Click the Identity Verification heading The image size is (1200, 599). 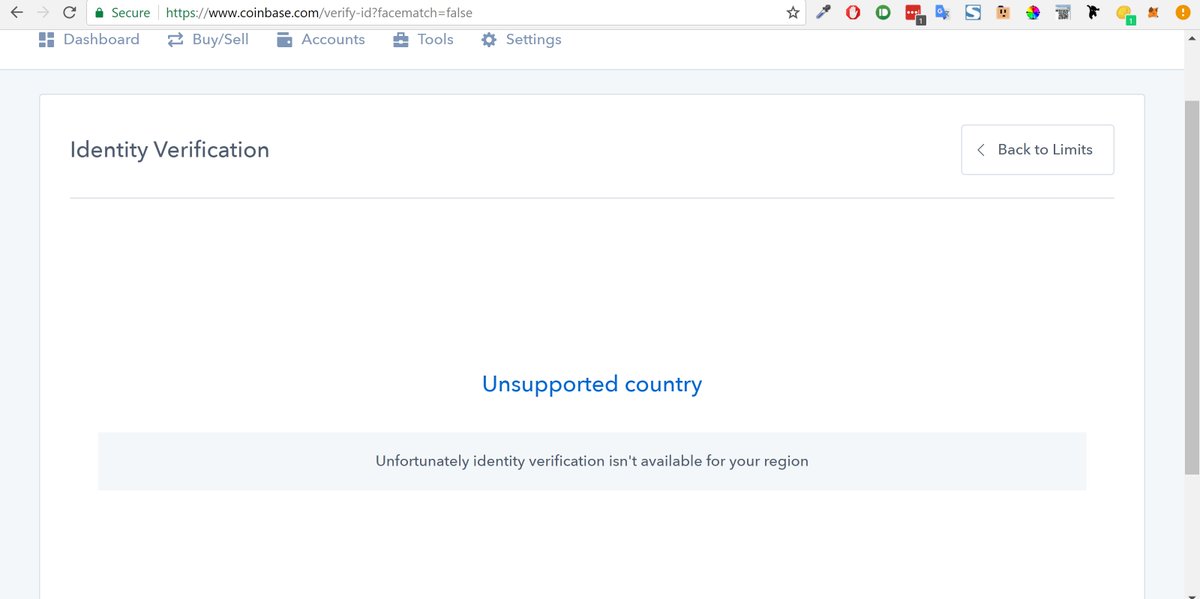pos(170,150)
